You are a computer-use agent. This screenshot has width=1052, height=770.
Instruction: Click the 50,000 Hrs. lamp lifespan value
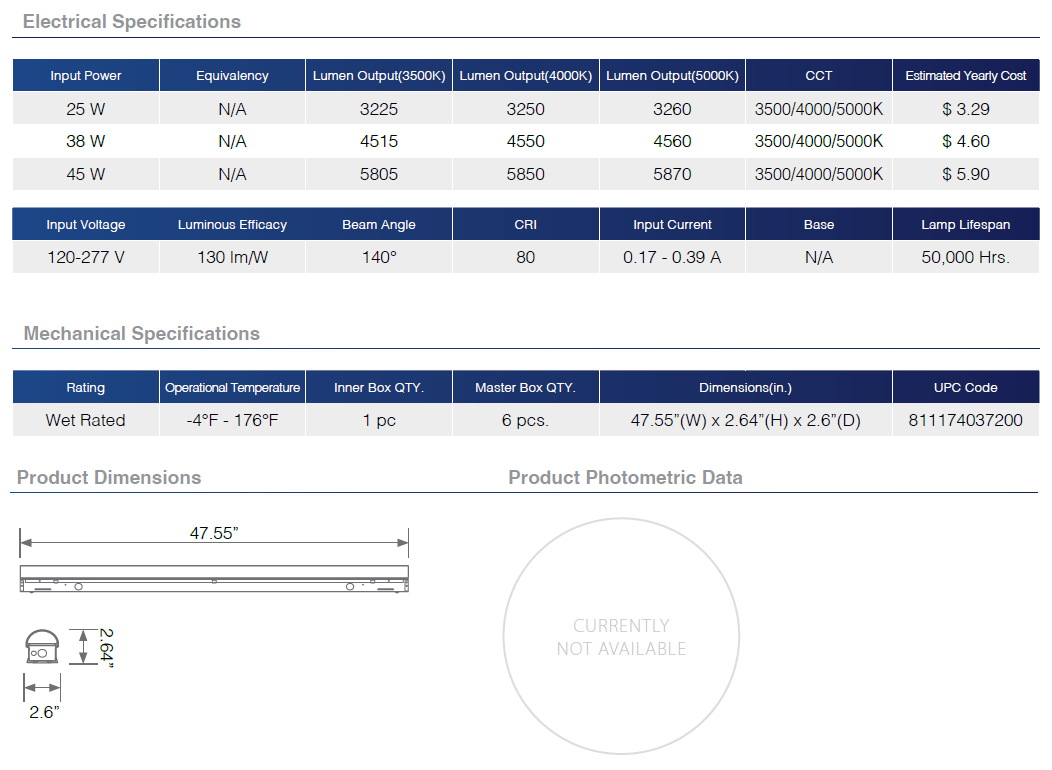click(965, 257)
